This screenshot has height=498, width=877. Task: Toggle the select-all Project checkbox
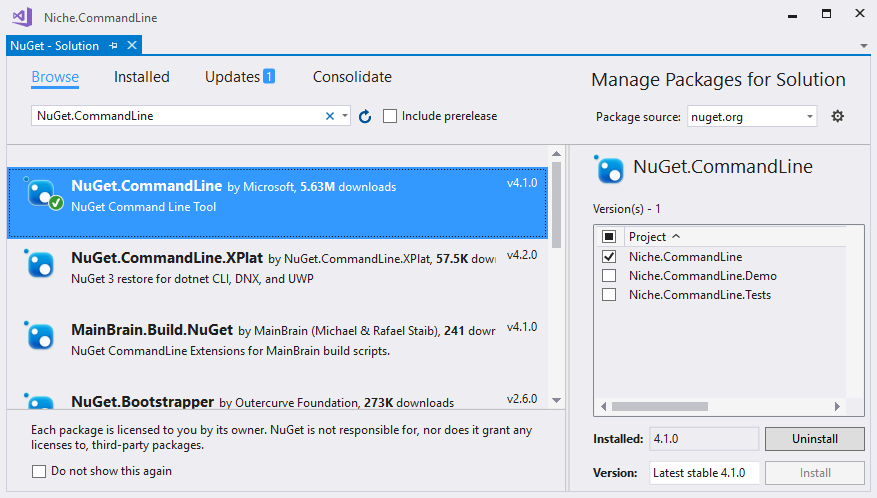click(609, 237)
